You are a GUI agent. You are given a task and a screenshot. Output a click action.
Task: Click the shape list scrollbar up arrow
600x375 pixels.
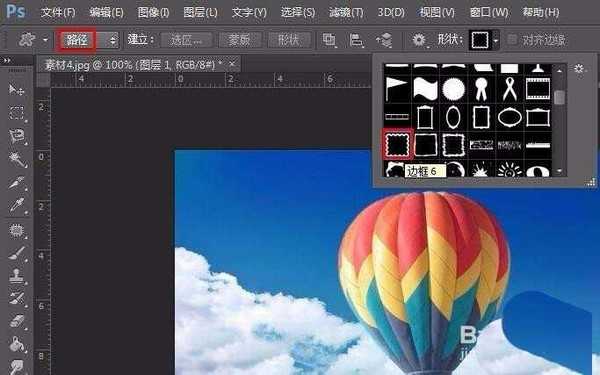tap(559, 71)
